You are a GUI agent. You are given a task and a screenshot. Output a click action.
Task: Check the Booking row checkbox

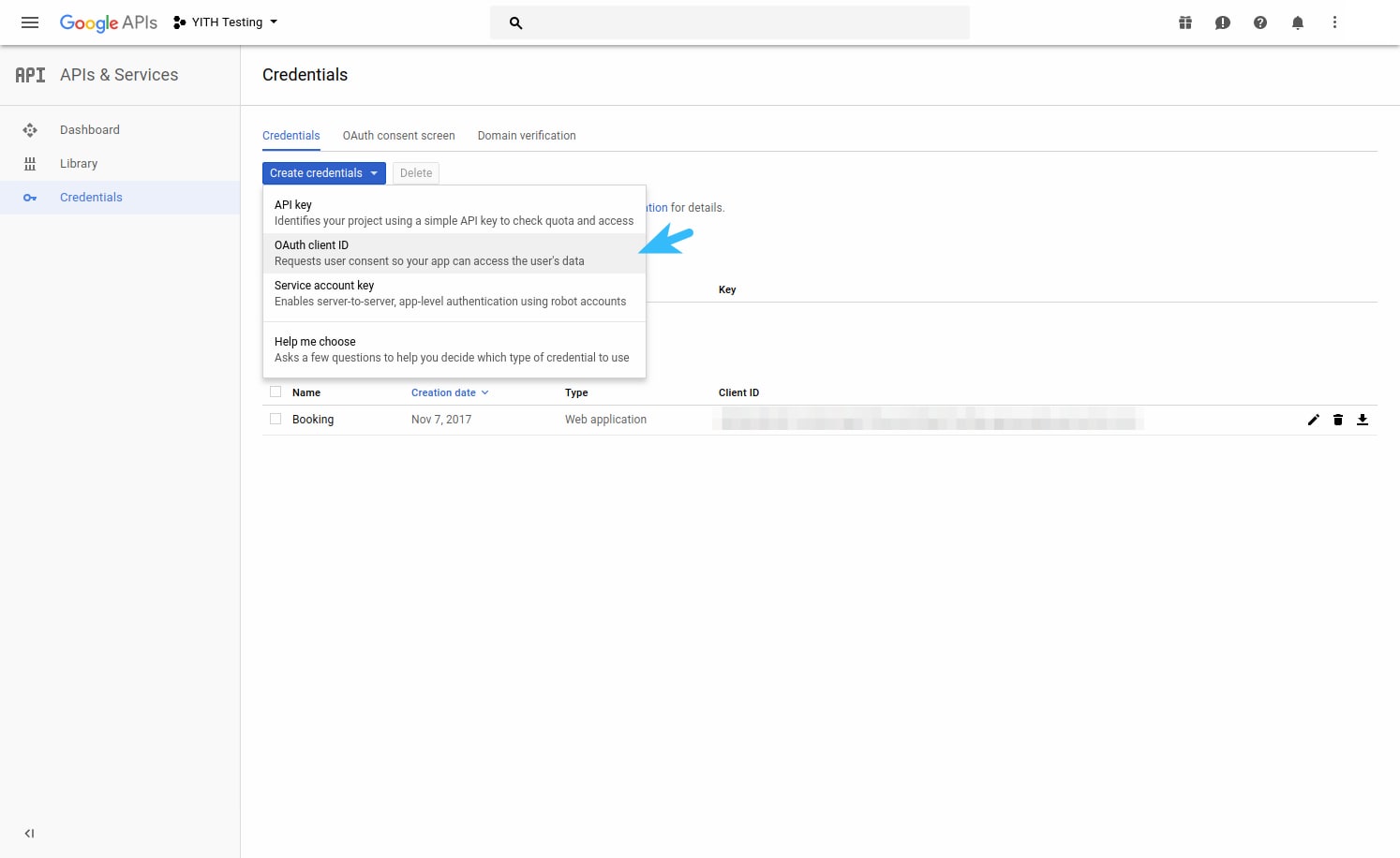[x=276, y=419]
